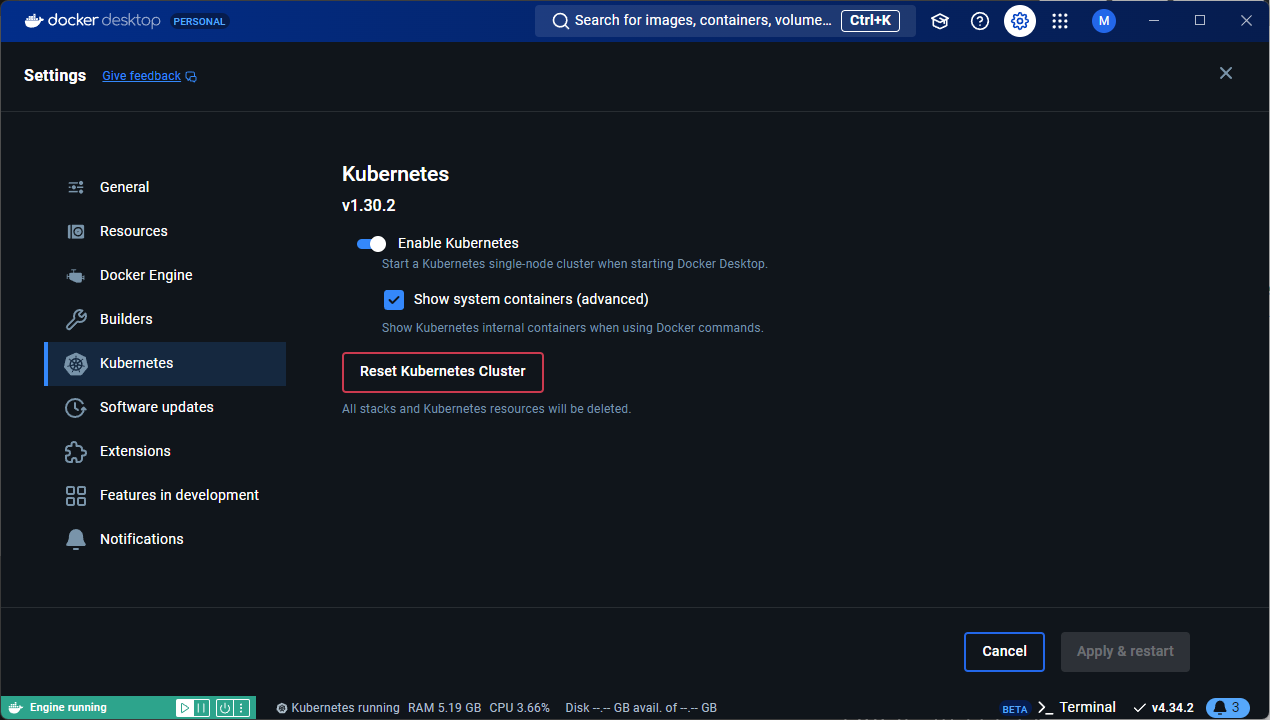Viewport: 1270px width, 720px height.
Task: Open the engine three-dot menu in status bar
Action: [x=241, y=708]
